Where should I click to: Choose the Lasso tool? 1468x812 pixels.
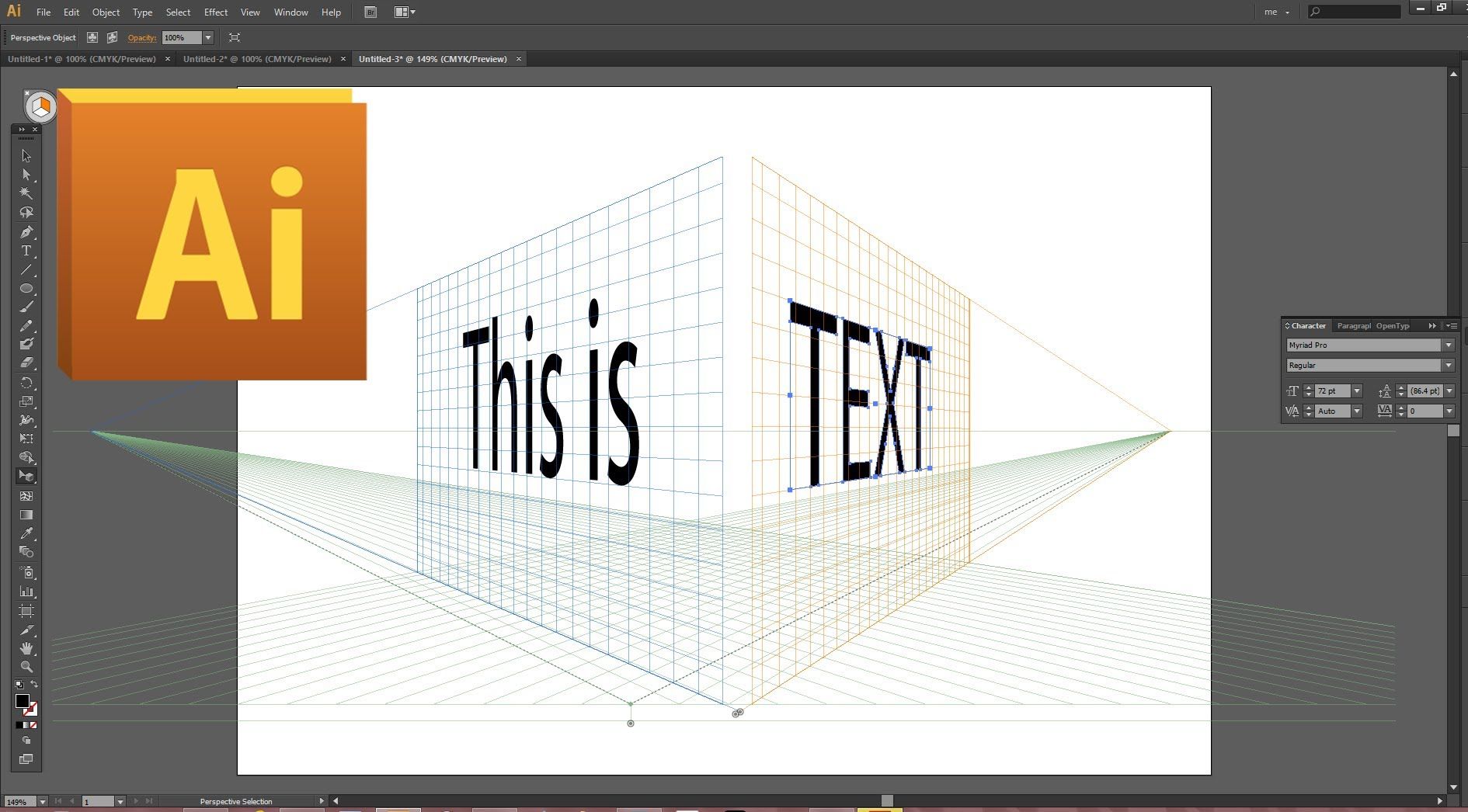26,212
